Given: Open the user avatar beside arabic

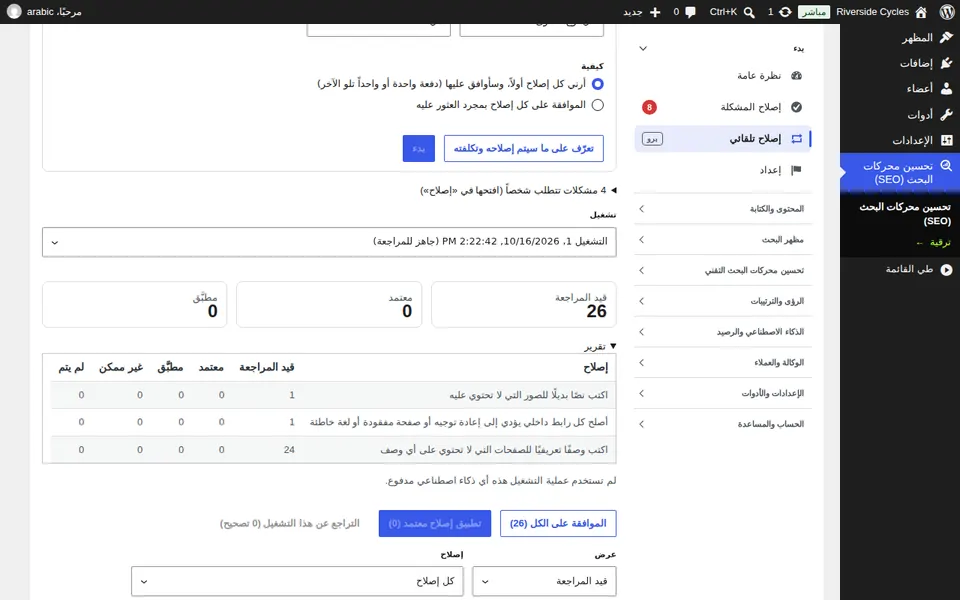Looking at the screenshot, I should 14,12.
